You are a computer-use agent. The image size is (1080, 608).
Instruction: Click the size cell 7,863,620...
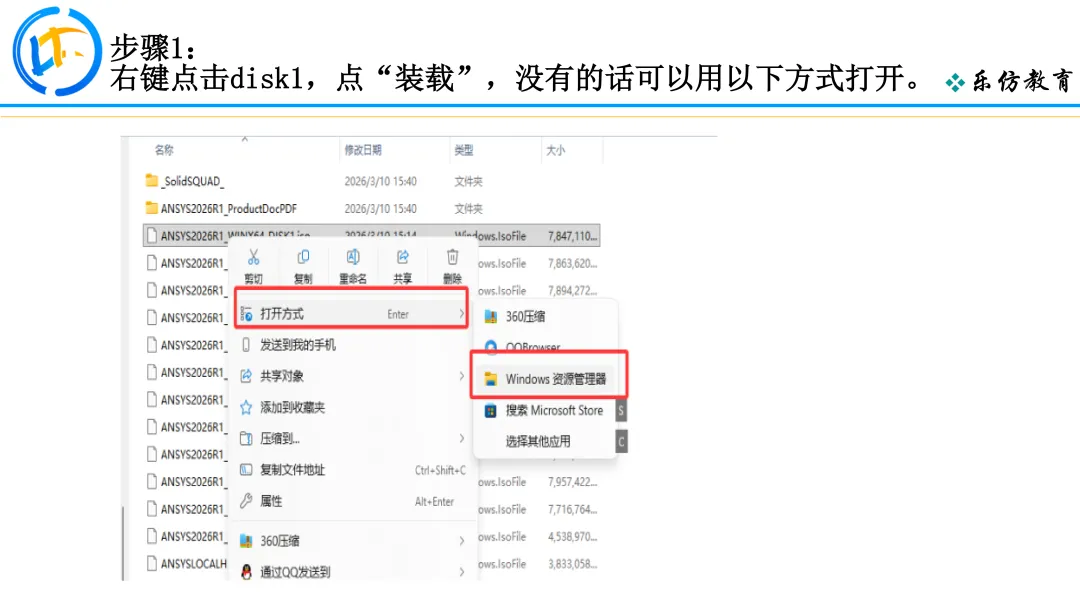click(x=572, y=264)
